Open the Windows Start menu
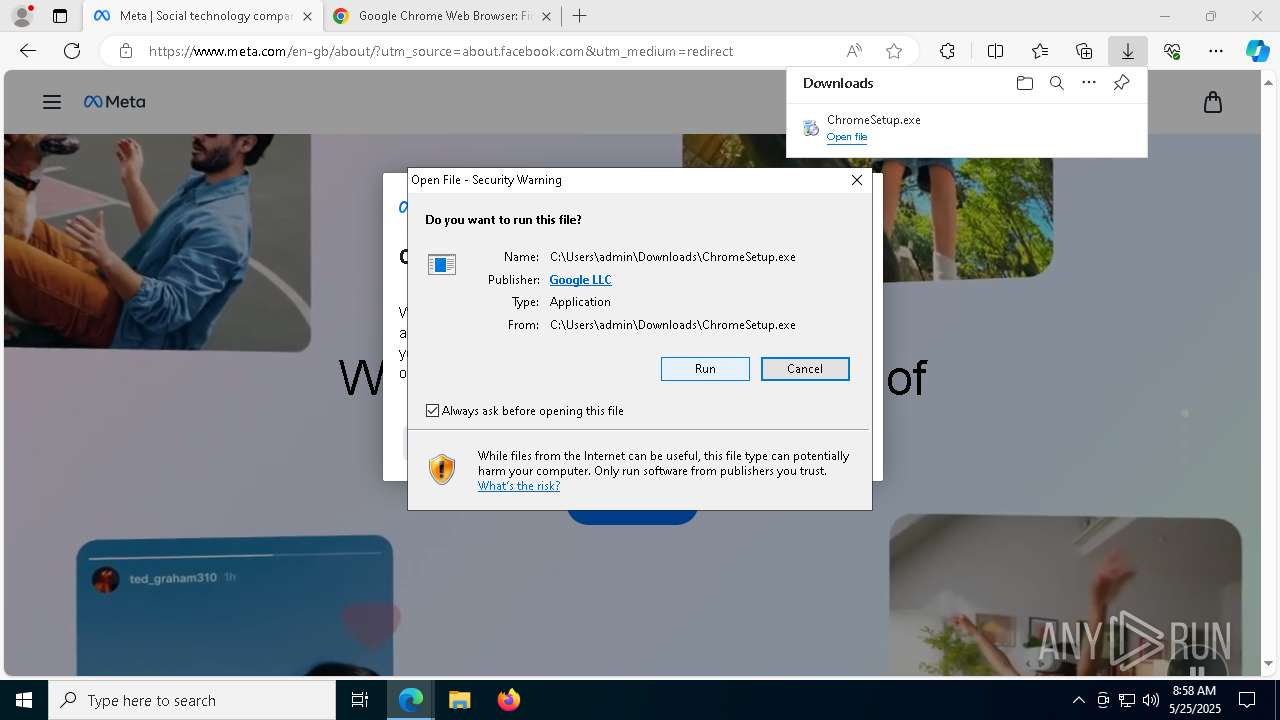The height and width of the screenshot is (720, 1280). [24, 700]
